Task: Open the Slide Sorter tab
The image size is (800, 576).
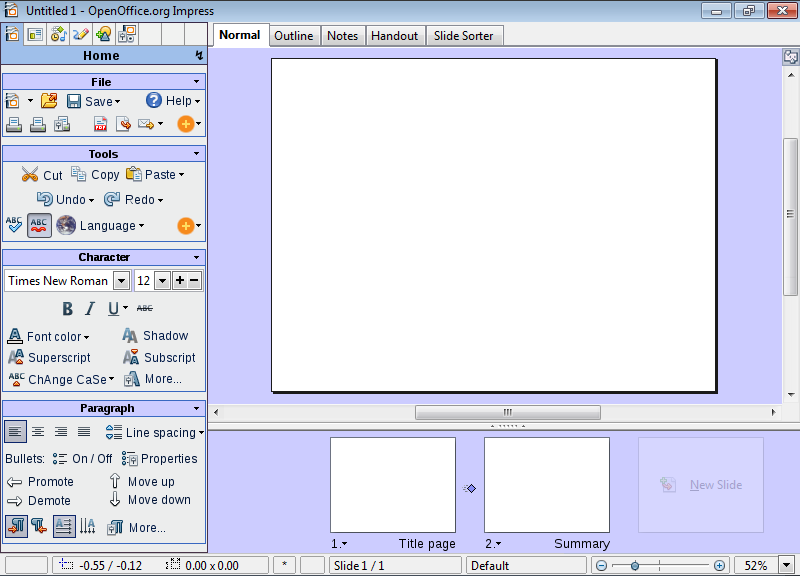Action: click(465, 36)
